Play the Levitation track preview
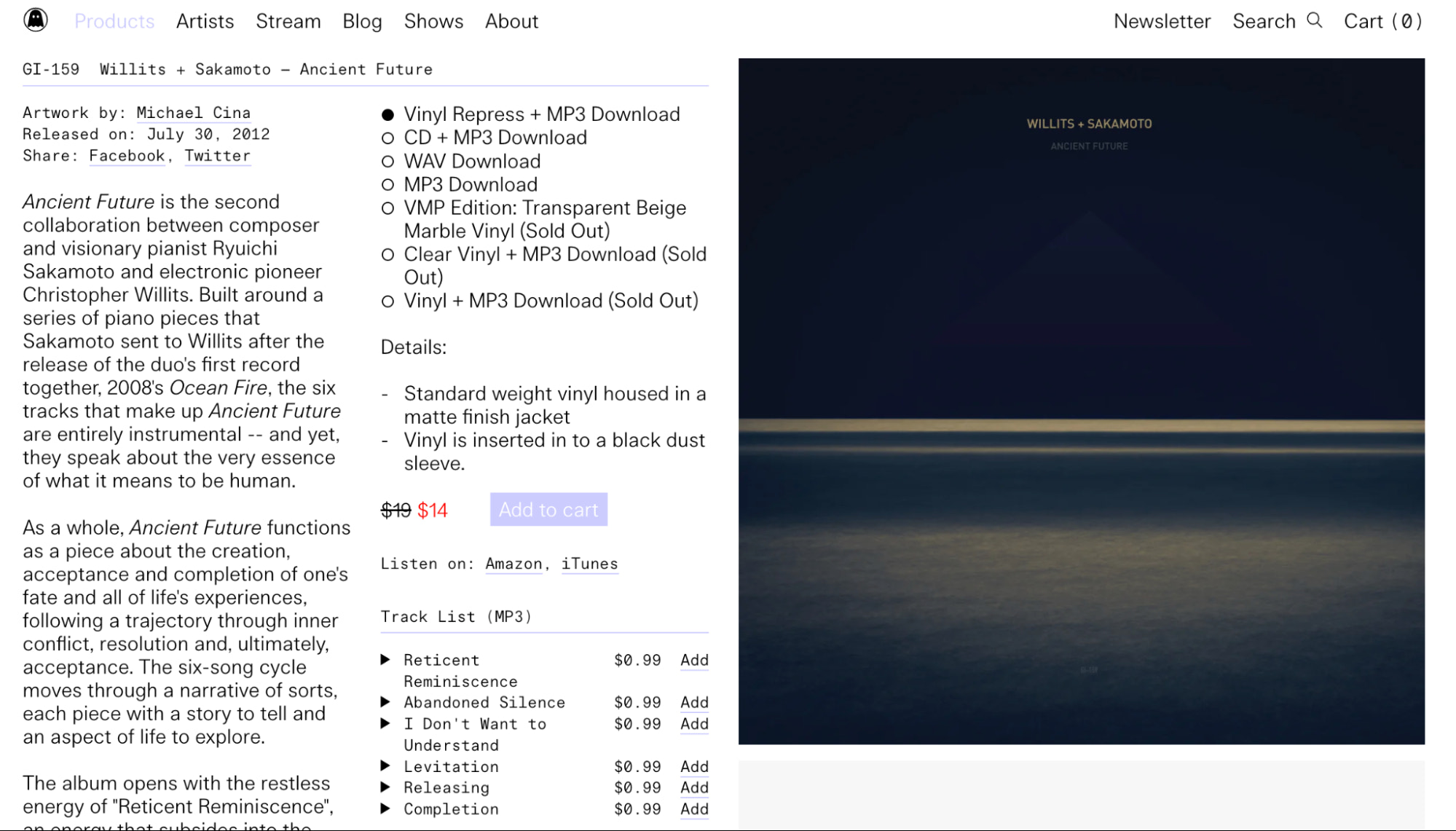 (x=385, y=766)
